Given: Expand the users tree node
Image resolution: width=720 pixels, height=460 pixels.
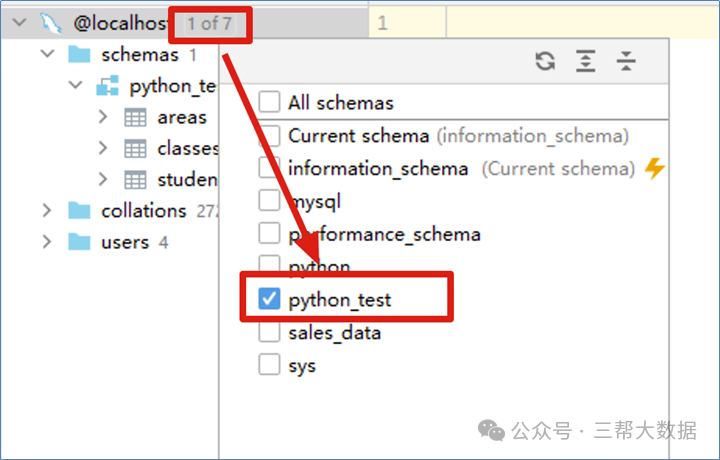Looking at the screenshot, I should 46,242.
